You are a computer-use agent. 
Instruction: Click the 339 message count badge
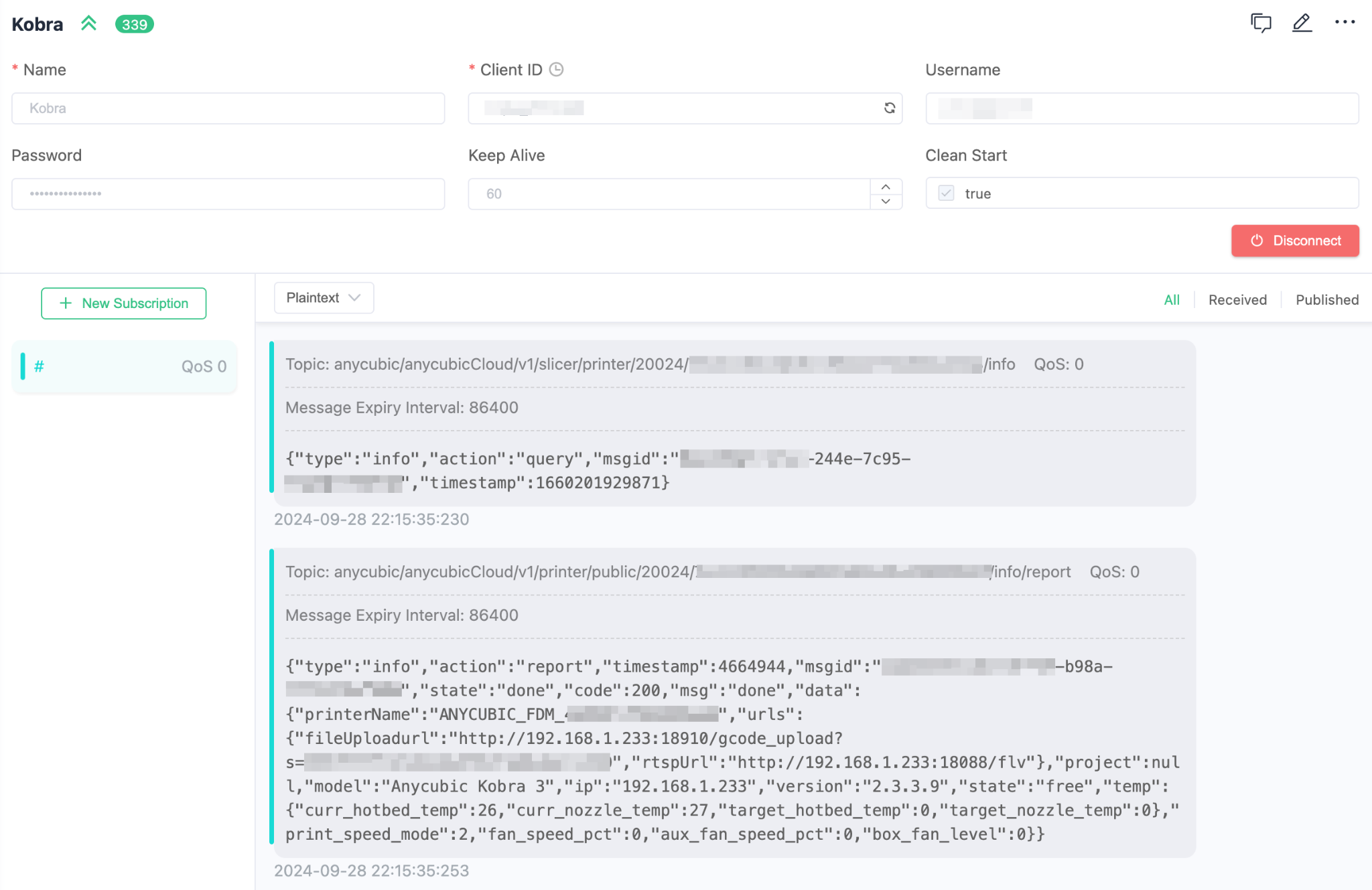[x=135, y=25]
